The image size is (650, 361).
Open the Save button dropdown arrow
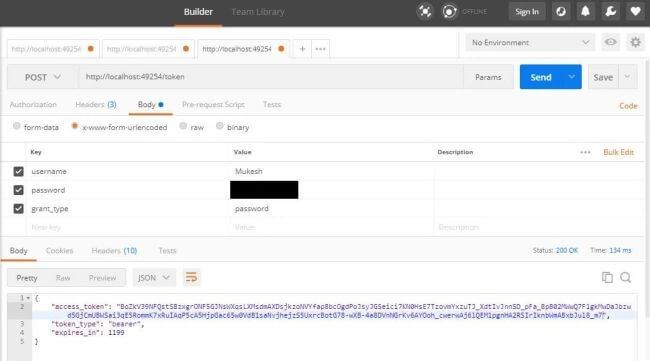click(628, 77)
